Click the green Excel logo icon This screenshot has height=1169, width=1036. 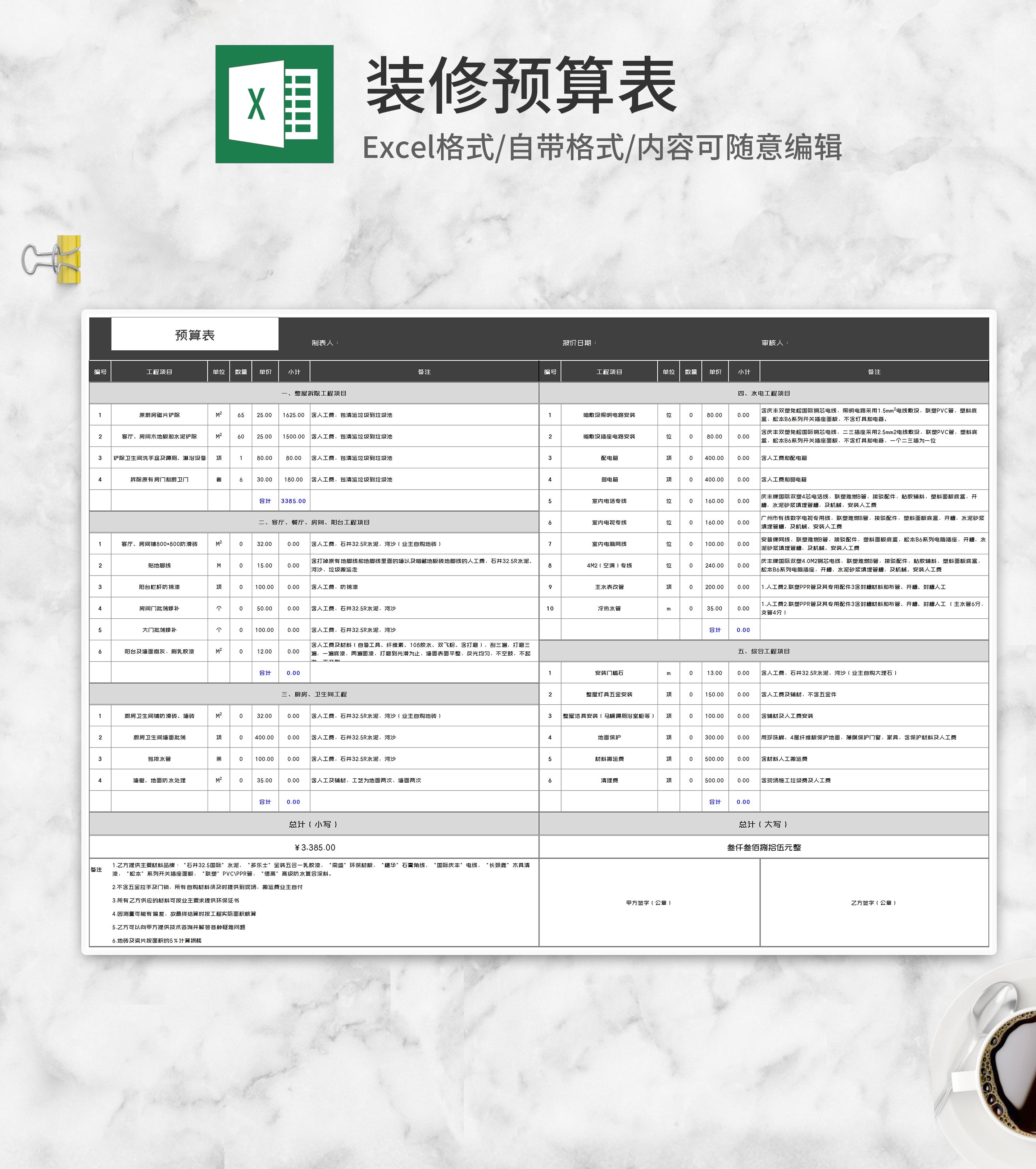(x=274, y=104)
